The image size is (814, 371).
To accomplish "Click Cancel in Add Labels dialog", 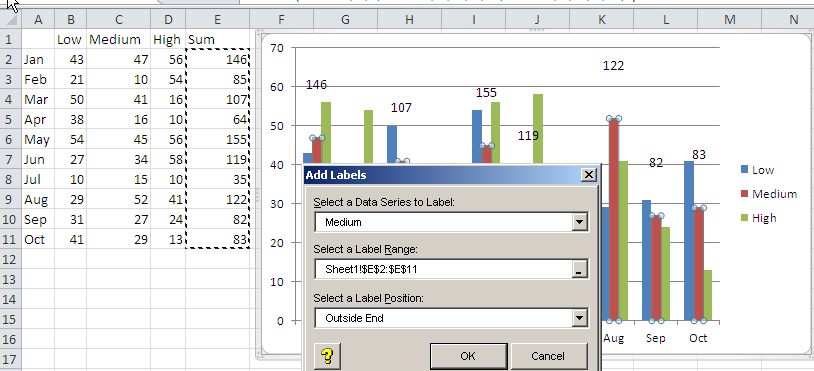I will pyautogui.click(x=548, y=356).
